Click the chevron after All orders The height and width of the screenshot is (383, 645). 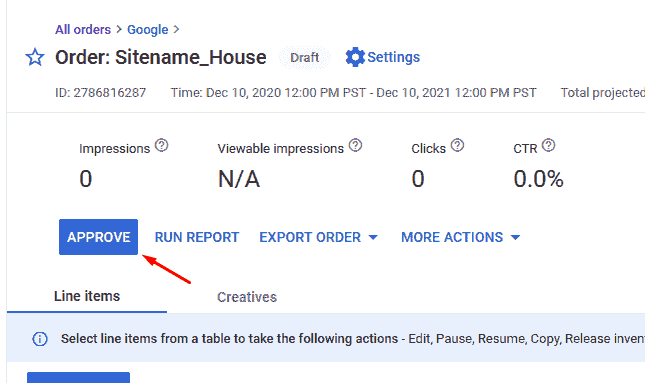(119, 29)
